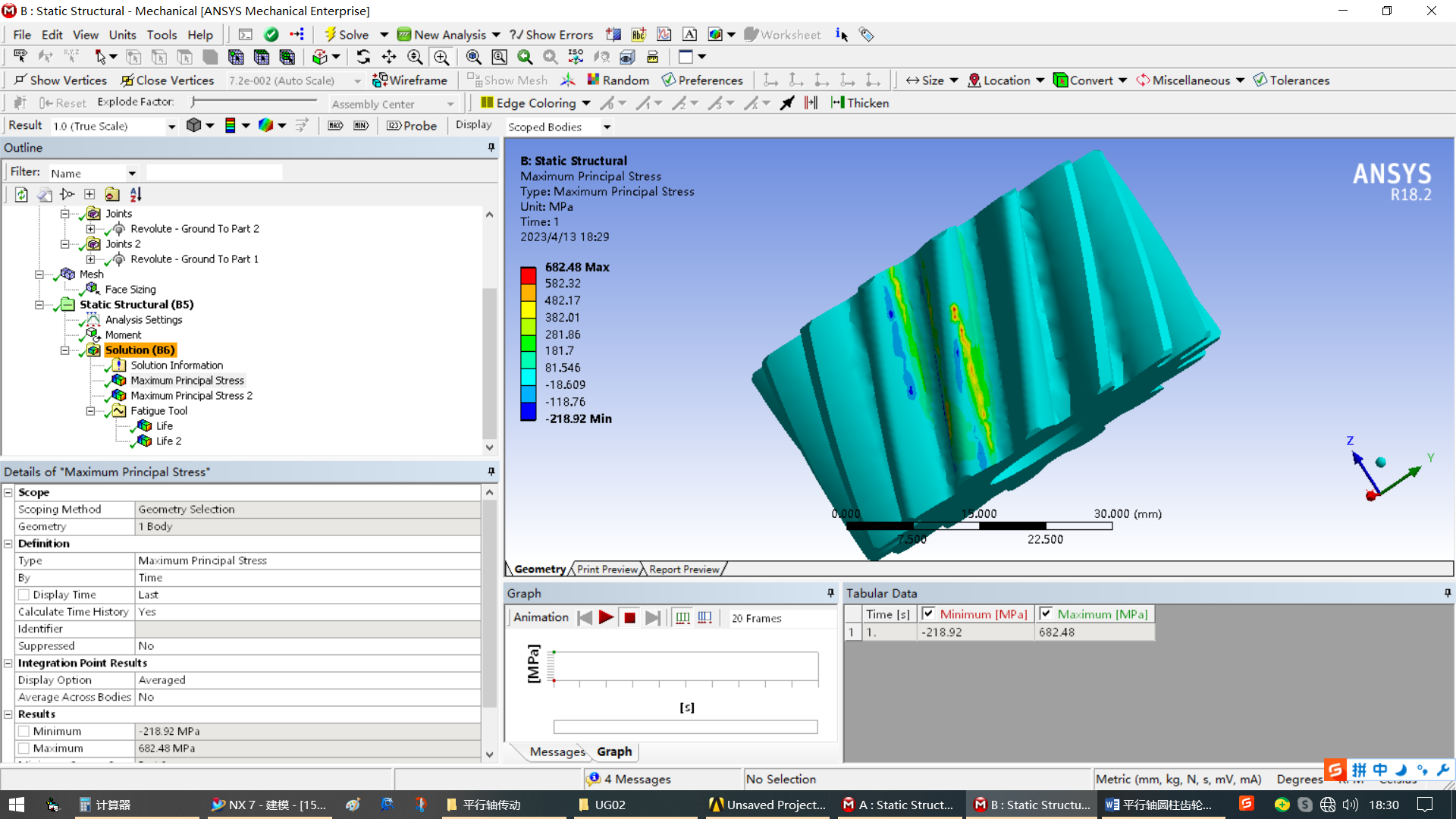Image resolution: width=1456 pixels, height=819 pixels.
Task: Collapse the Static Structural (B5) branch
Action: 39,305
